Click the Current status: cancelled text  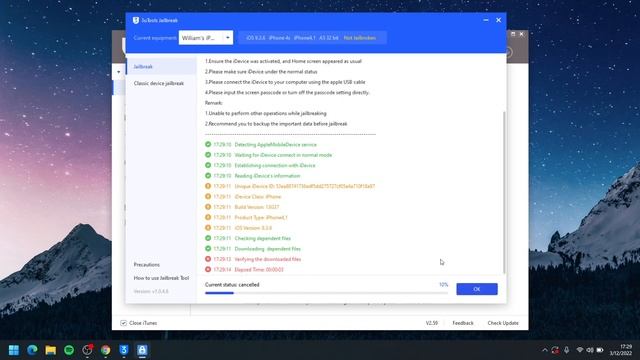point(232,285)
